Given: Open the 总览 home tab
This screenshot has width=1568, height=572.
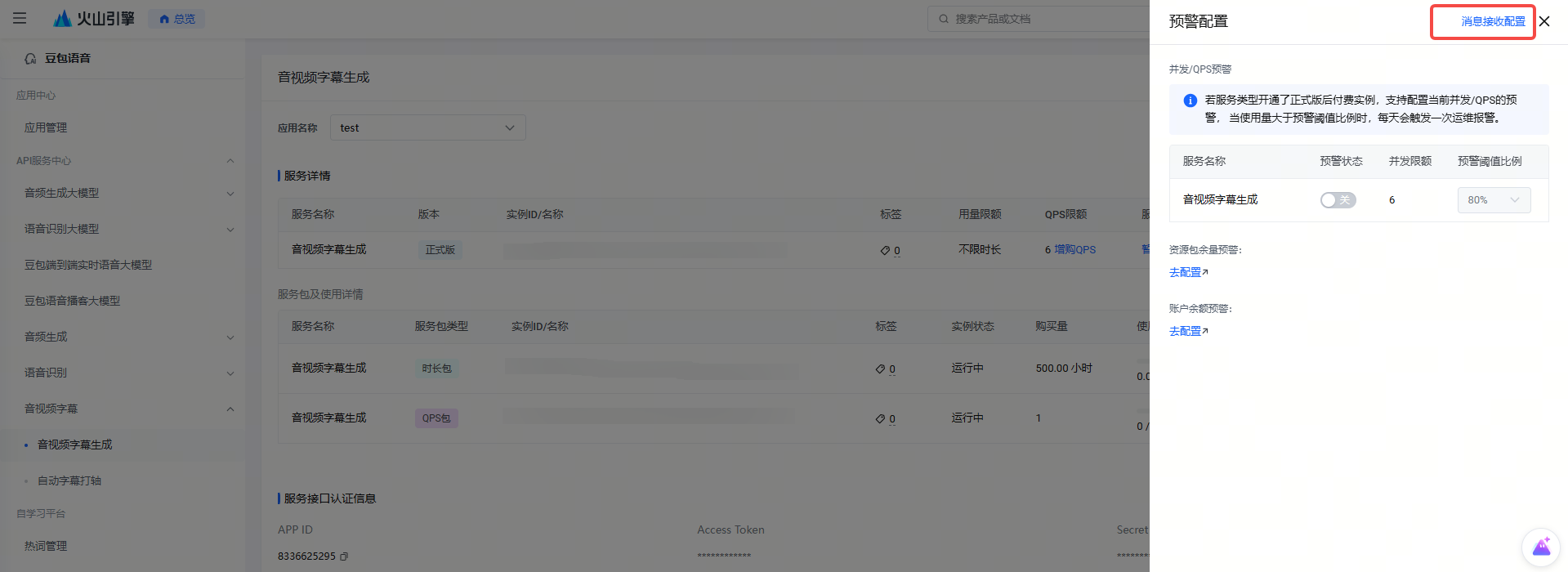Looking at the screenshot, I should click(x=177, y=19).
